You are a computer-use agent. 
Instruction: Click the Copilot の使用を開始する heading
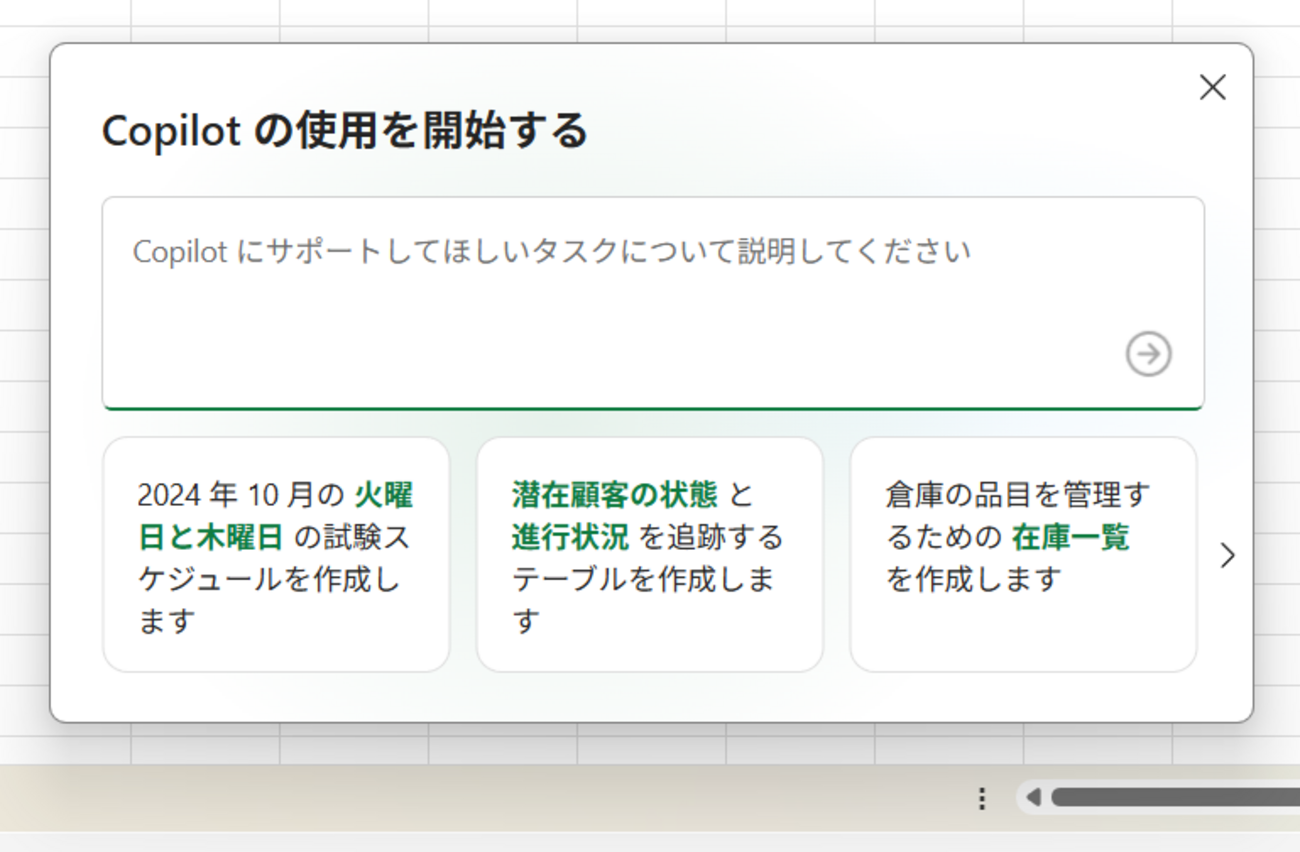(345, 131)
